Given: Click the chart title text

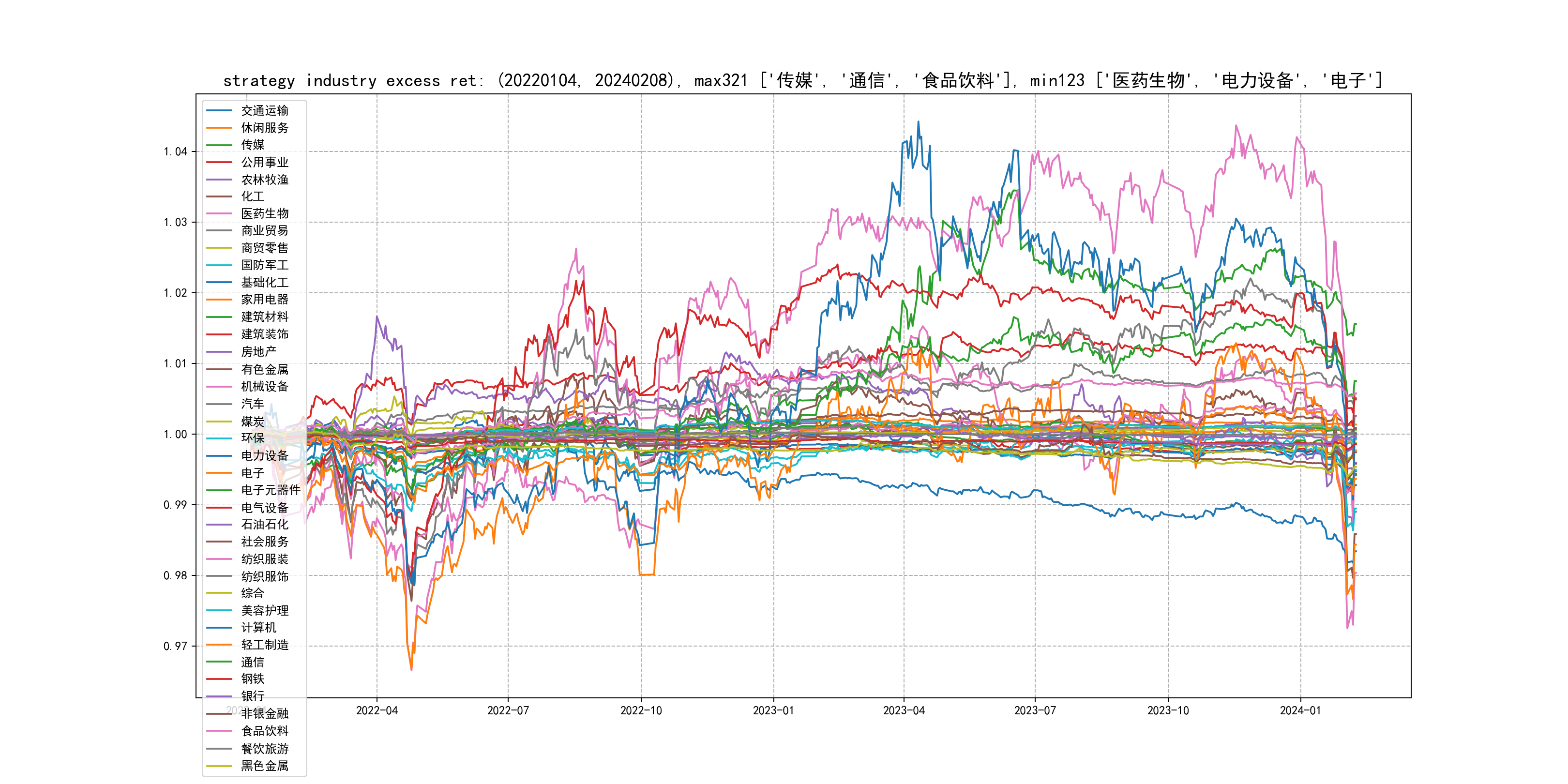Looking at the screenshot, I should click(x=803, y=81).
